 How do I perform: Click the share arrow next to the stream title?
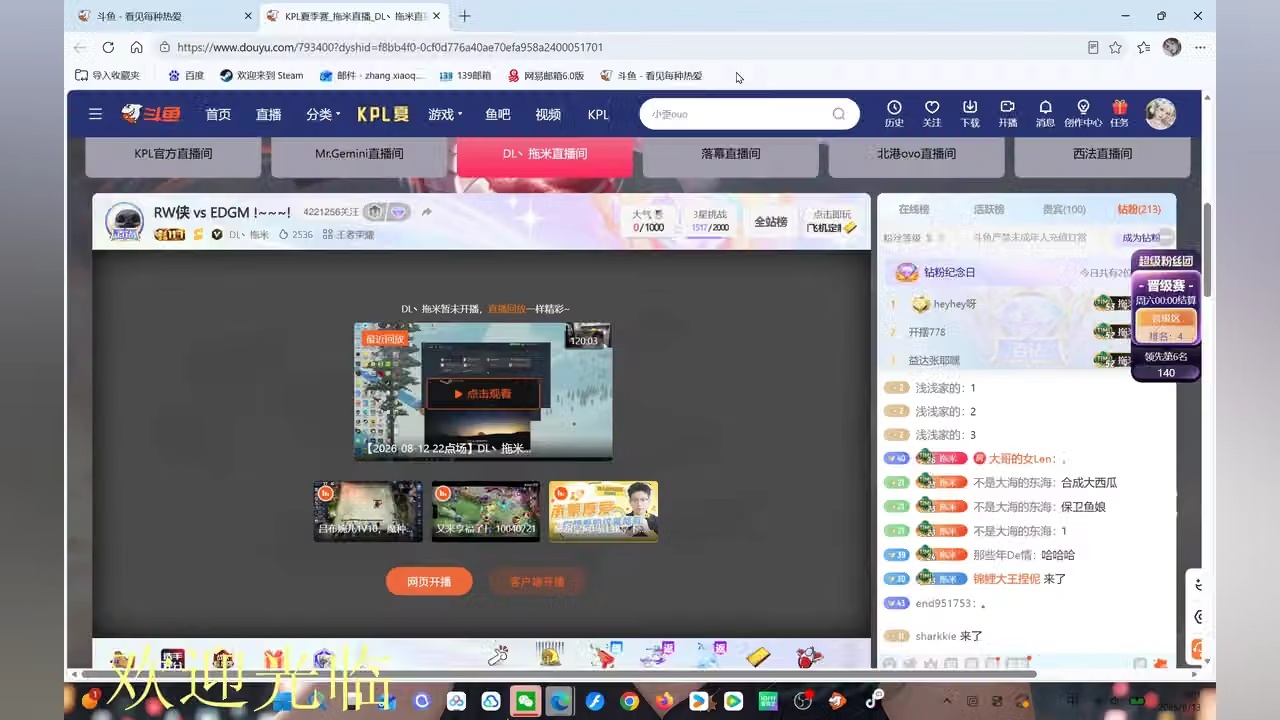[427, 212]
